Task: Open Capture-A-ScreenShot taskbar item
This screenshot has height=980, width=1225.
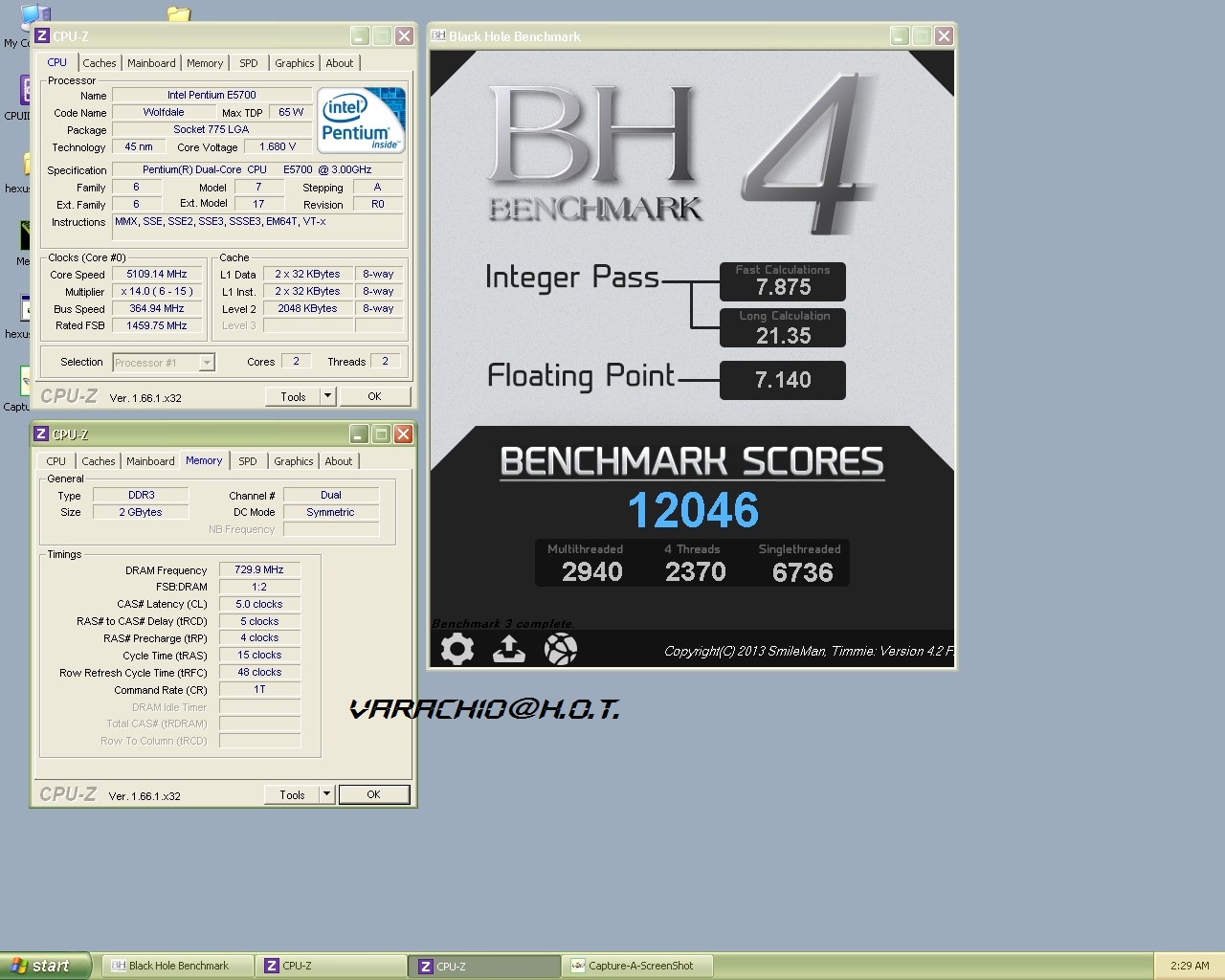Action: tap(639, 966)
